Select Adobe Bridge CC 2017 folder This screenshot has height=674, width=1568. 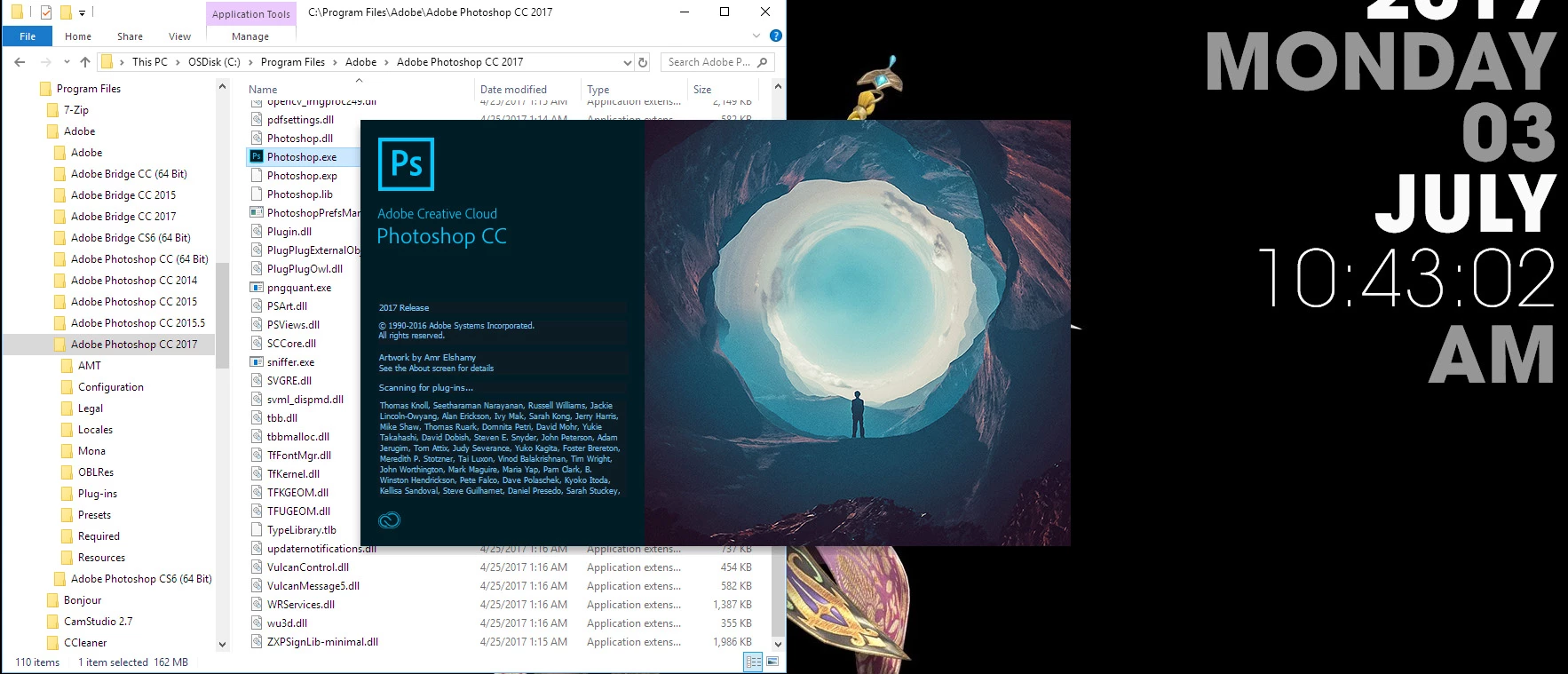click(x=123, y=217)
